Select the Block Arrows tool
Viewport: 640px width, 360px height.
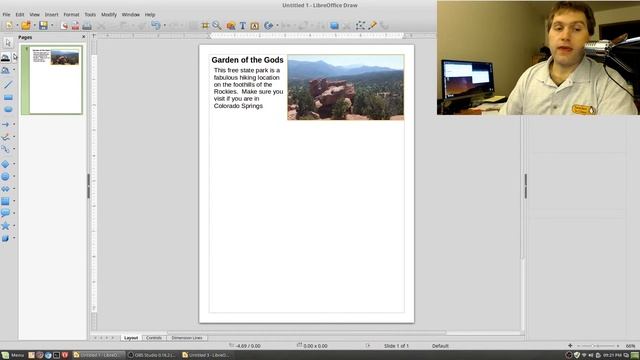5,189
